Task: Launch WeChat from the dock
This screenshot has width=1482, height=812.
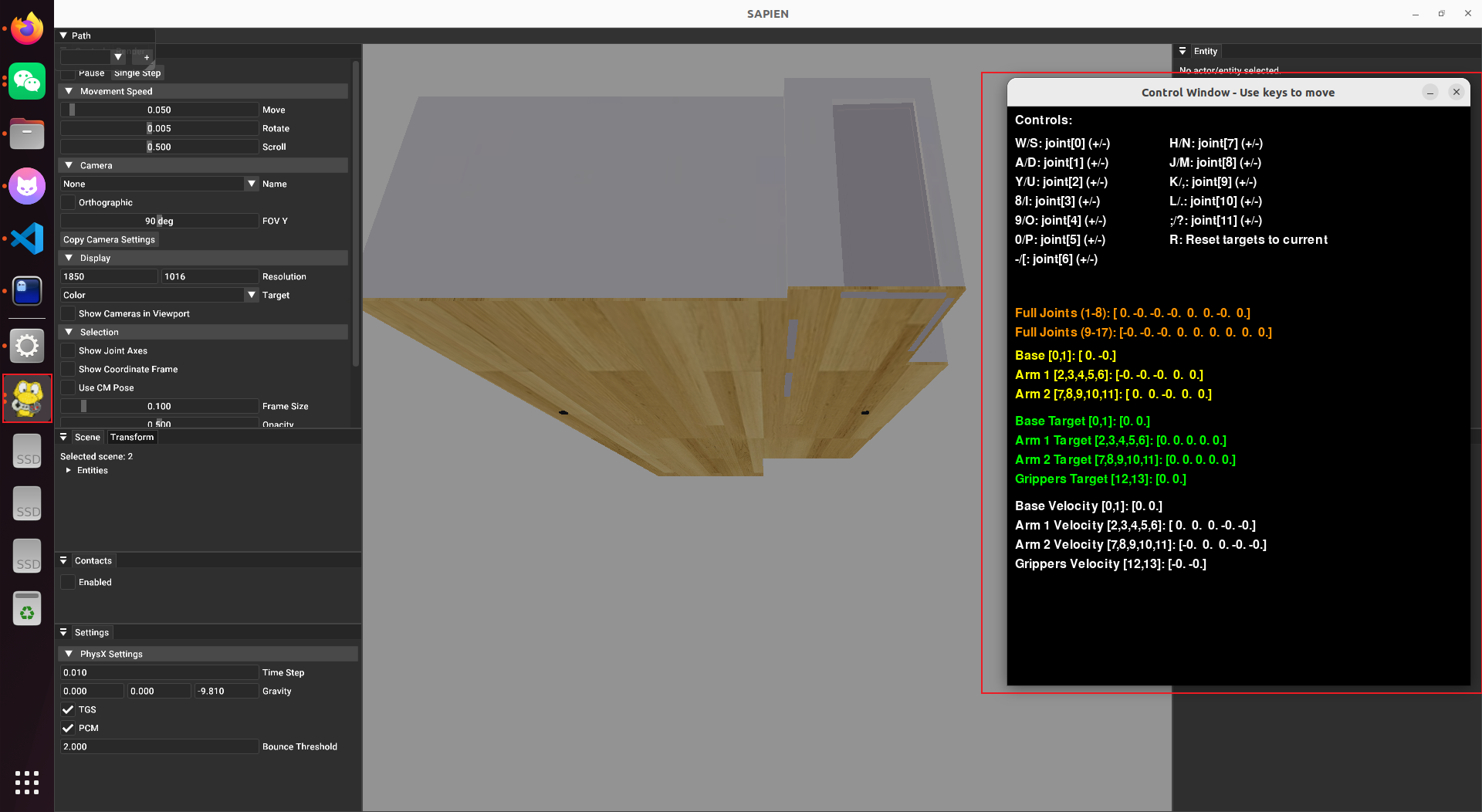Action: 27,82
